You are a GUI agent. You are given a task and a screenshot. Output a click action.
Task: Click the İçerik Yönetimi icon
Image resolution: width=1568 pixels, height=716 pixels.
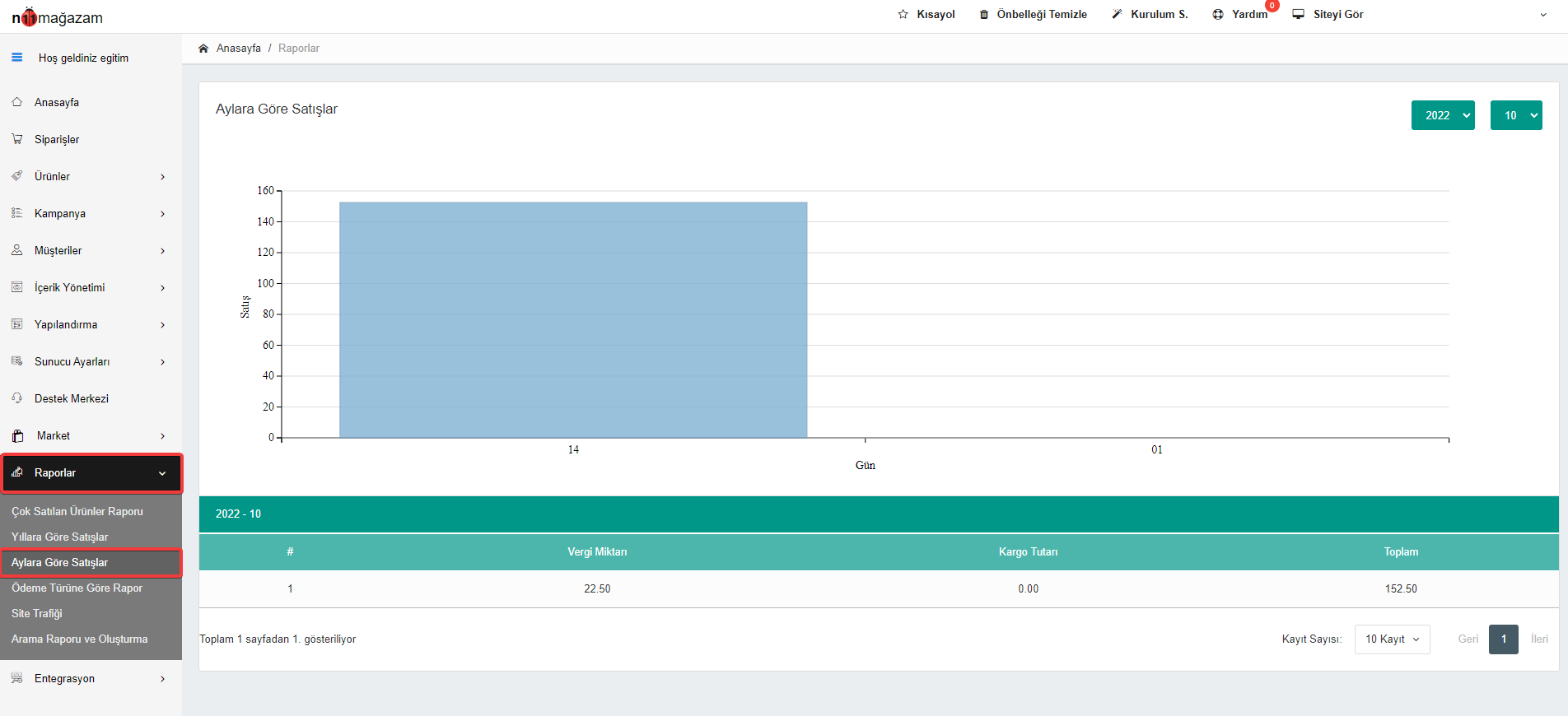[x=16, y=287]
